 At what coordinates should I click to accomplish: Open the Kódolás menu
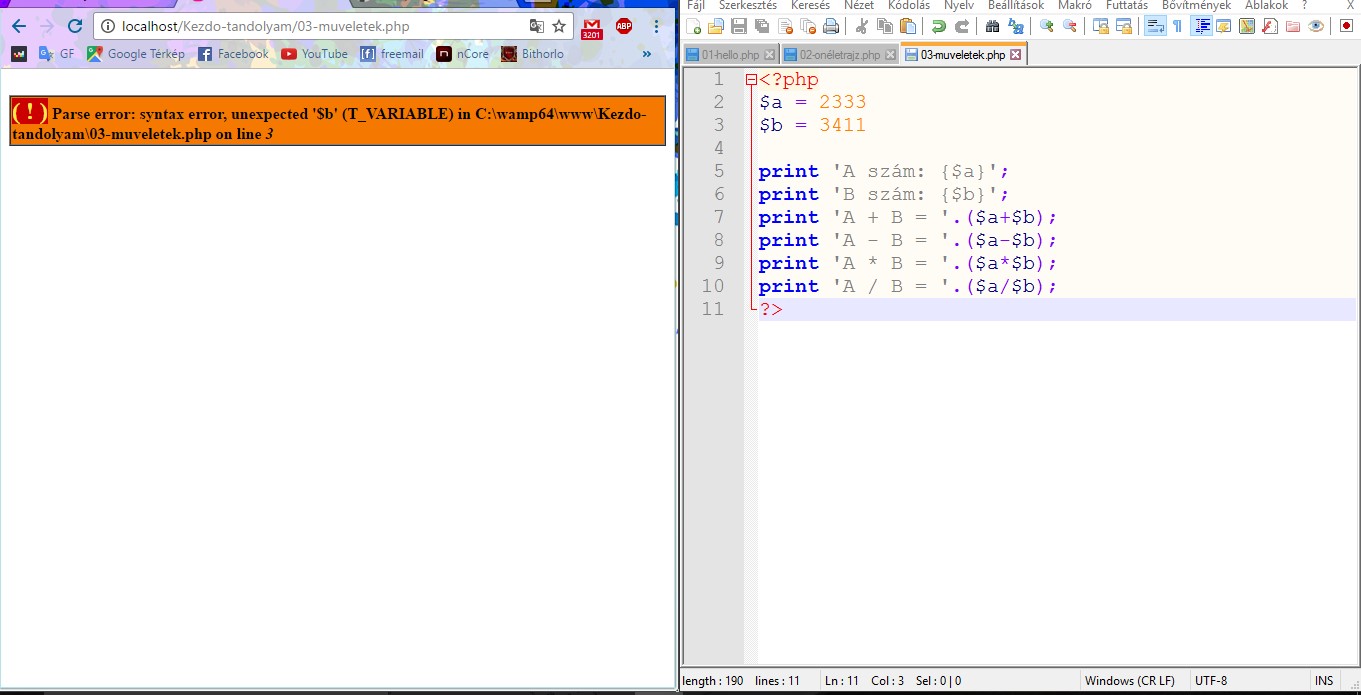click(x=908, y=6)
